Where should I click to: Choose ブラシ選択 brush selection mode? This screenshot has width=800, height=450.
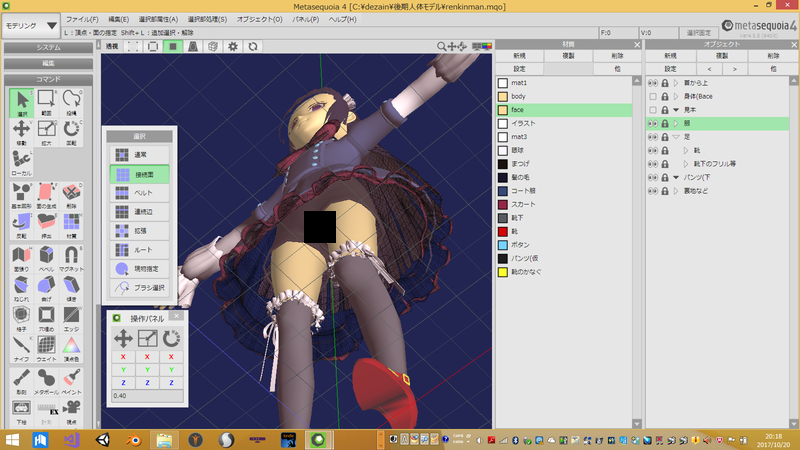(x=139, y=288)
